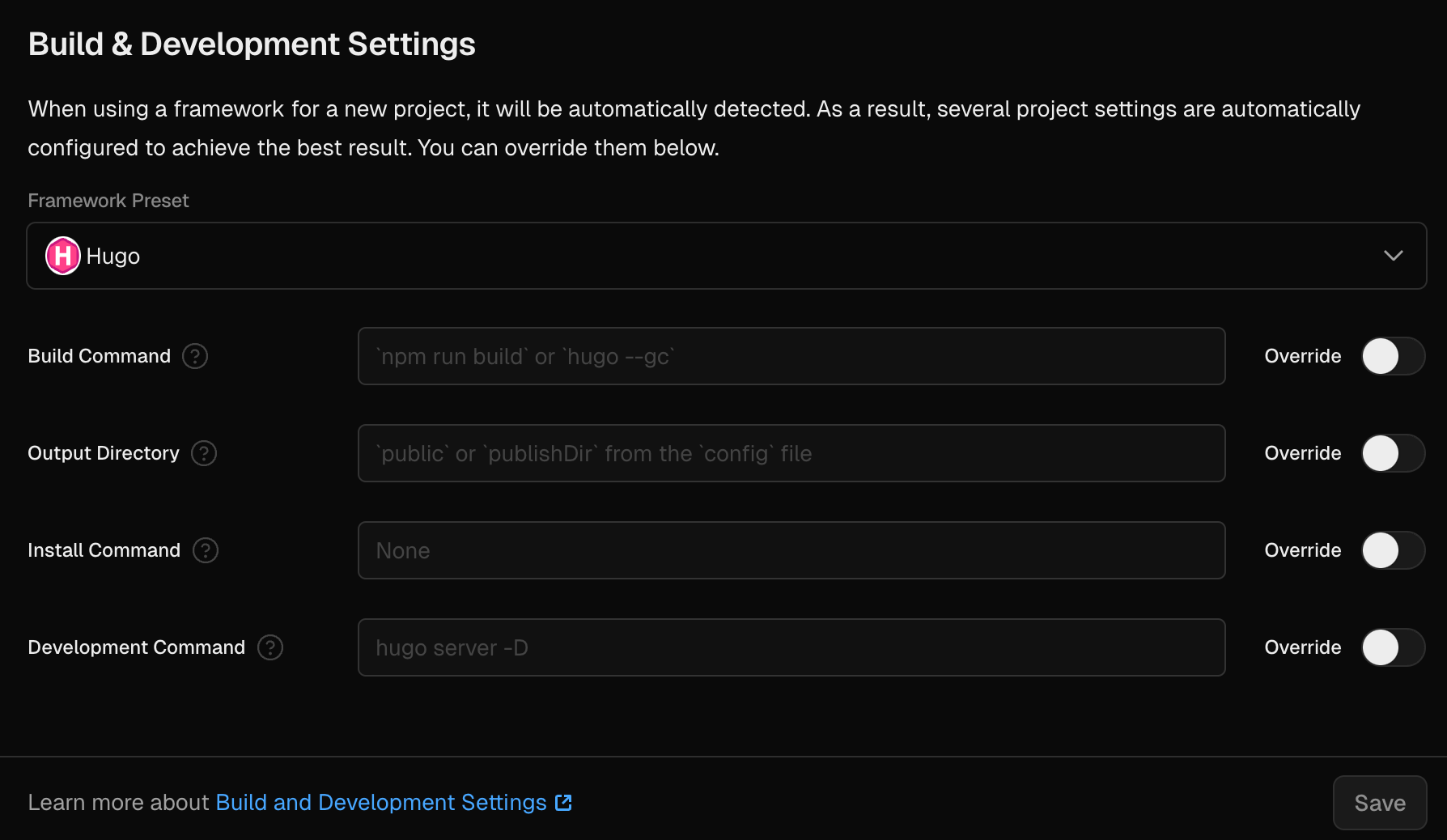Image resolution: width=1447 pixels, height=840 pixels.
Task: Click the Install Command help icon
Action: (206, 550)
